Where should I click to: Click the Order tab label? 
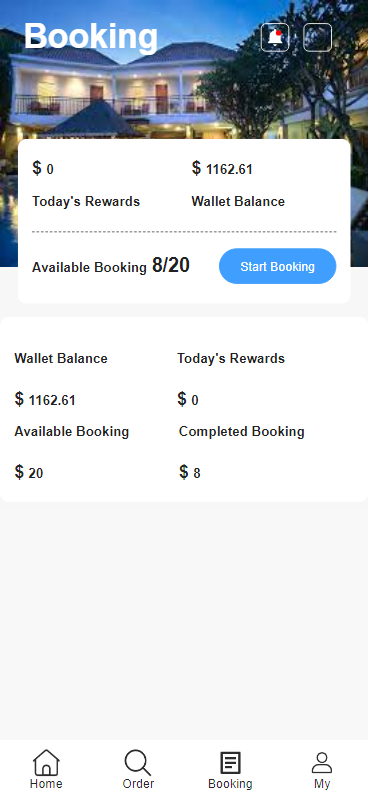tap(138, 783)
